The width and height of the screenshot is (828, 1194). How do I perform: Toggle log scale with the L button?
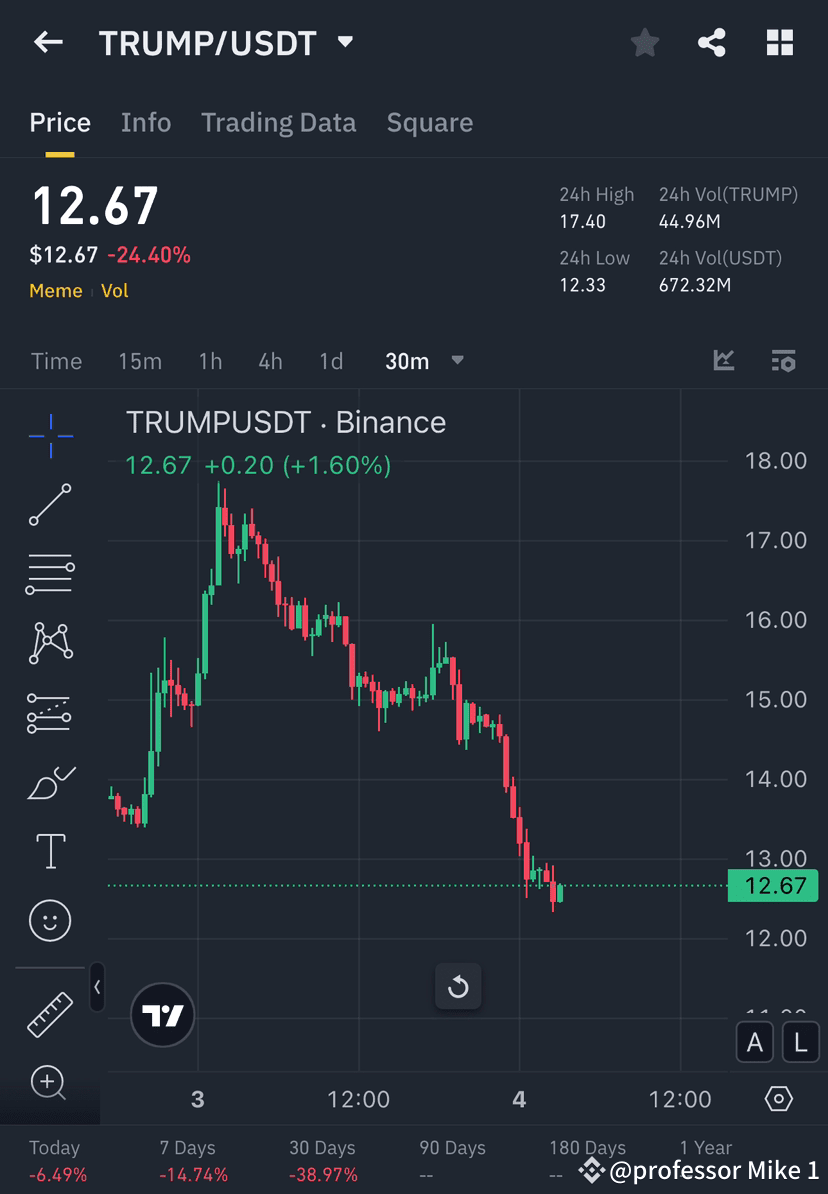pos(800,1042)
